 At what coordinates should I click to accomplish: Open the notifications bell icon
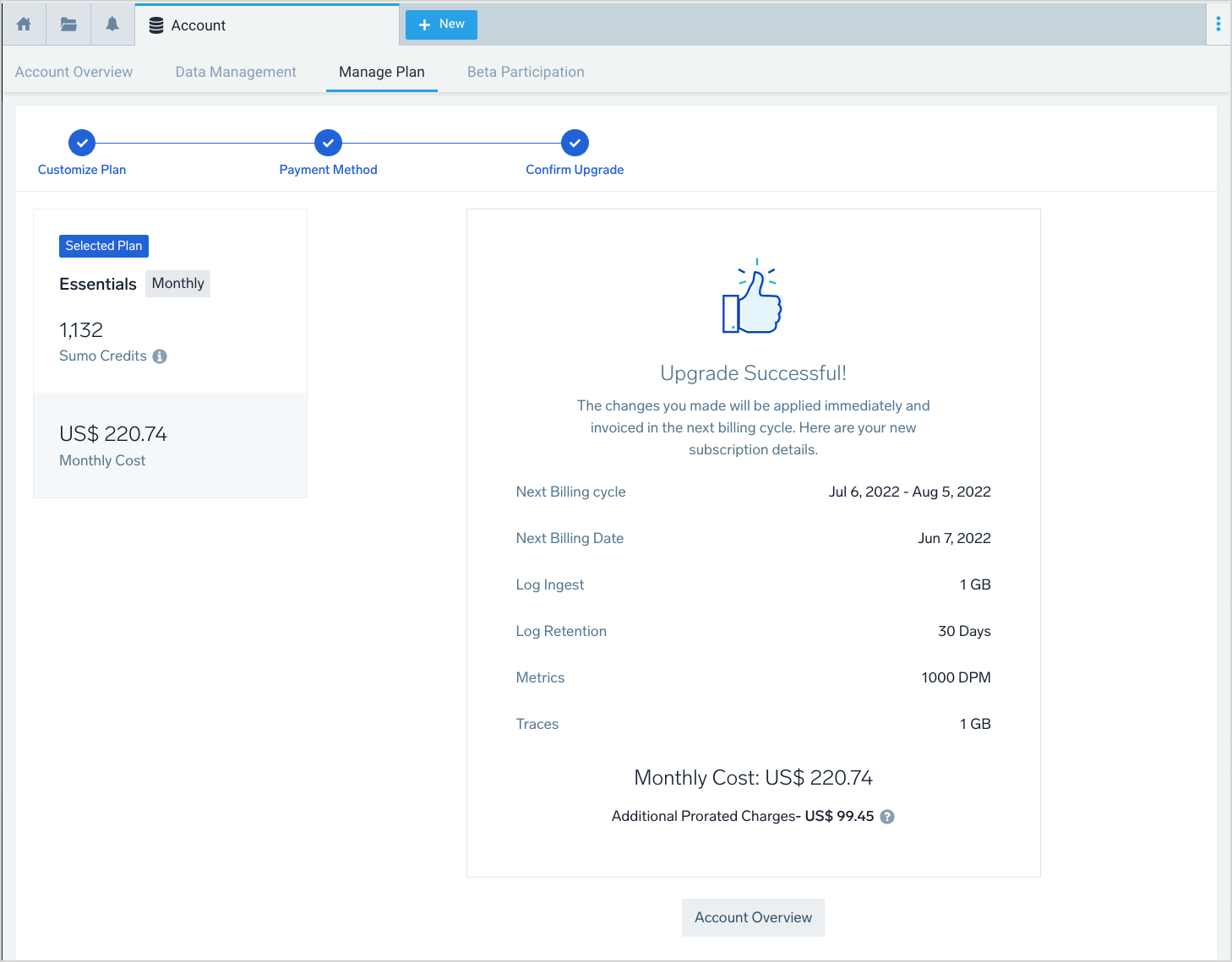112,24
